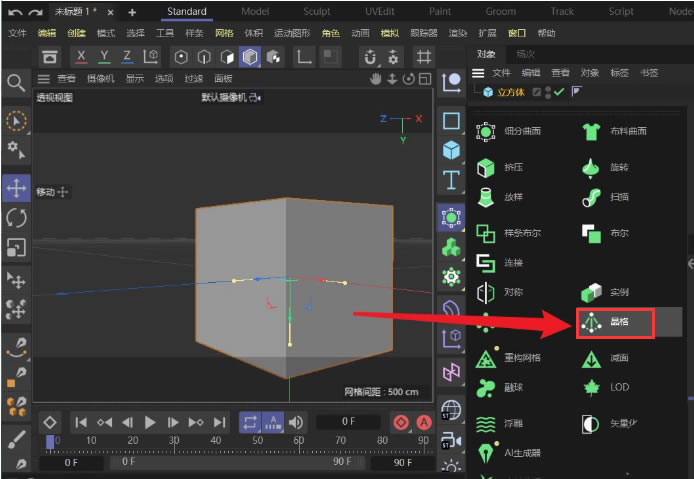
Task: Switch to the UVEdit layout tab
Action: click(380, 12)
